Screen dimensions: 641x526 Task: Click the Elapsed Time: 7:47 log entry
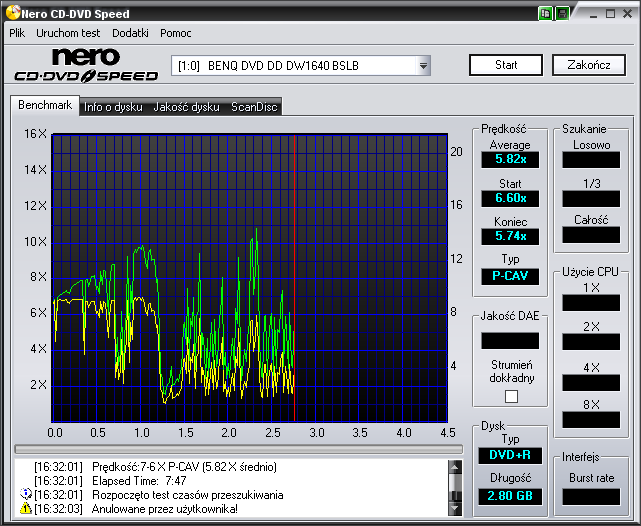click(139, 481)
